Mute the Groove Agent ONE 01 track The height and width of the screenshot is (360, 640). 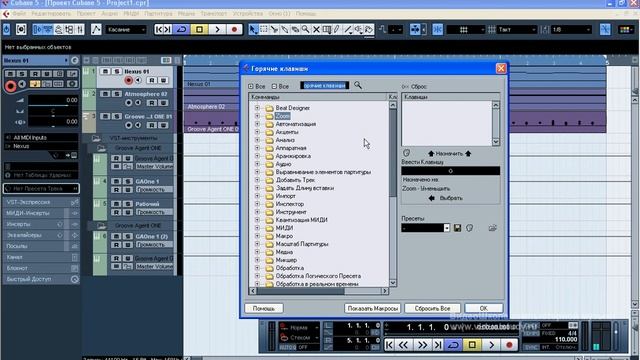click(105, 116)
